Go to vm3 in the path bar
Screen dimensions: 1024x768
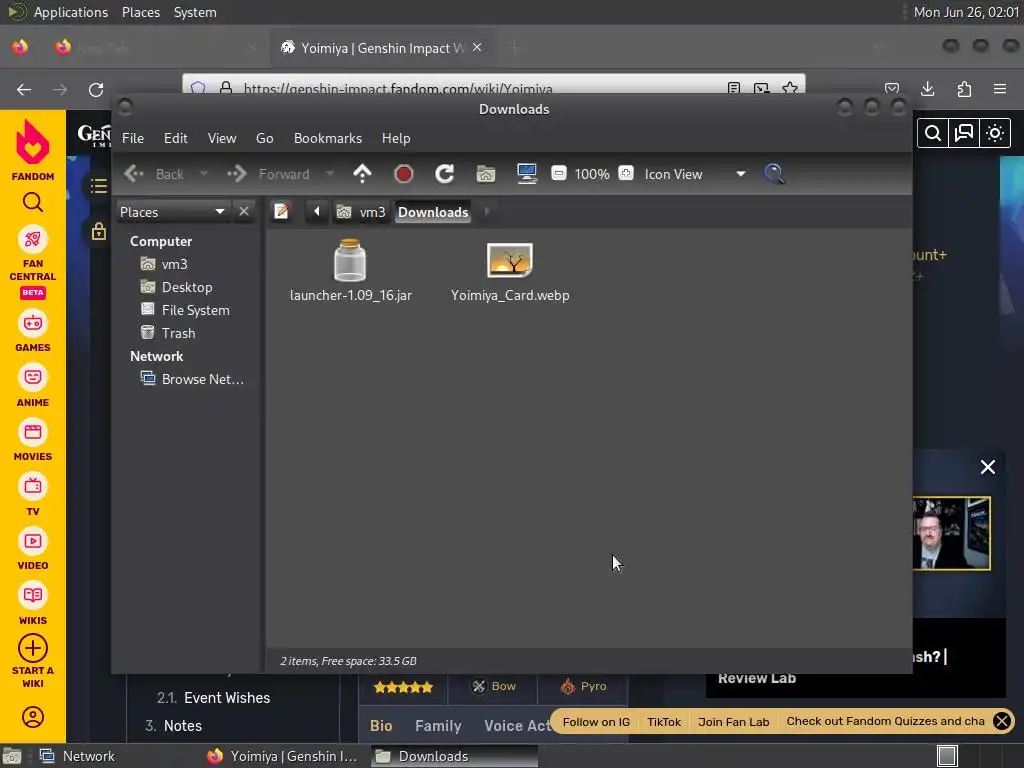point(361,212)
